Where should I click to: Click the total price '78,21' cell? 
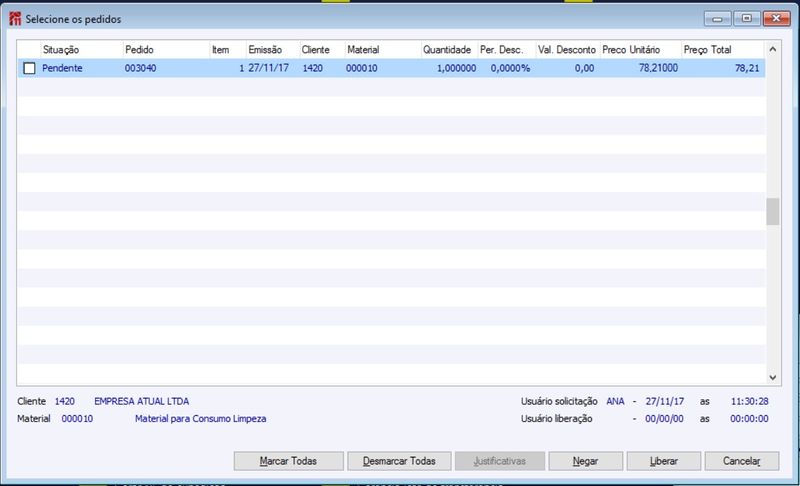[x=747, y=68]
